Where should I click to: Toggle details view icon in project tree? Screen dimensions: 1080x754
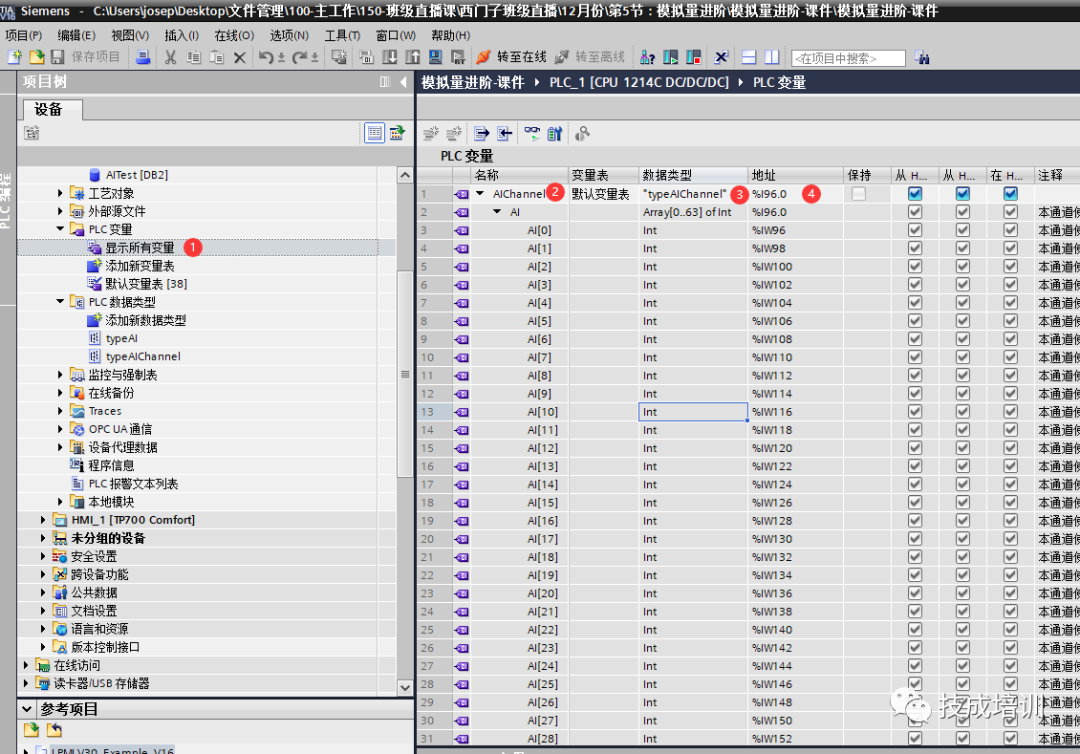coord(374,133)
